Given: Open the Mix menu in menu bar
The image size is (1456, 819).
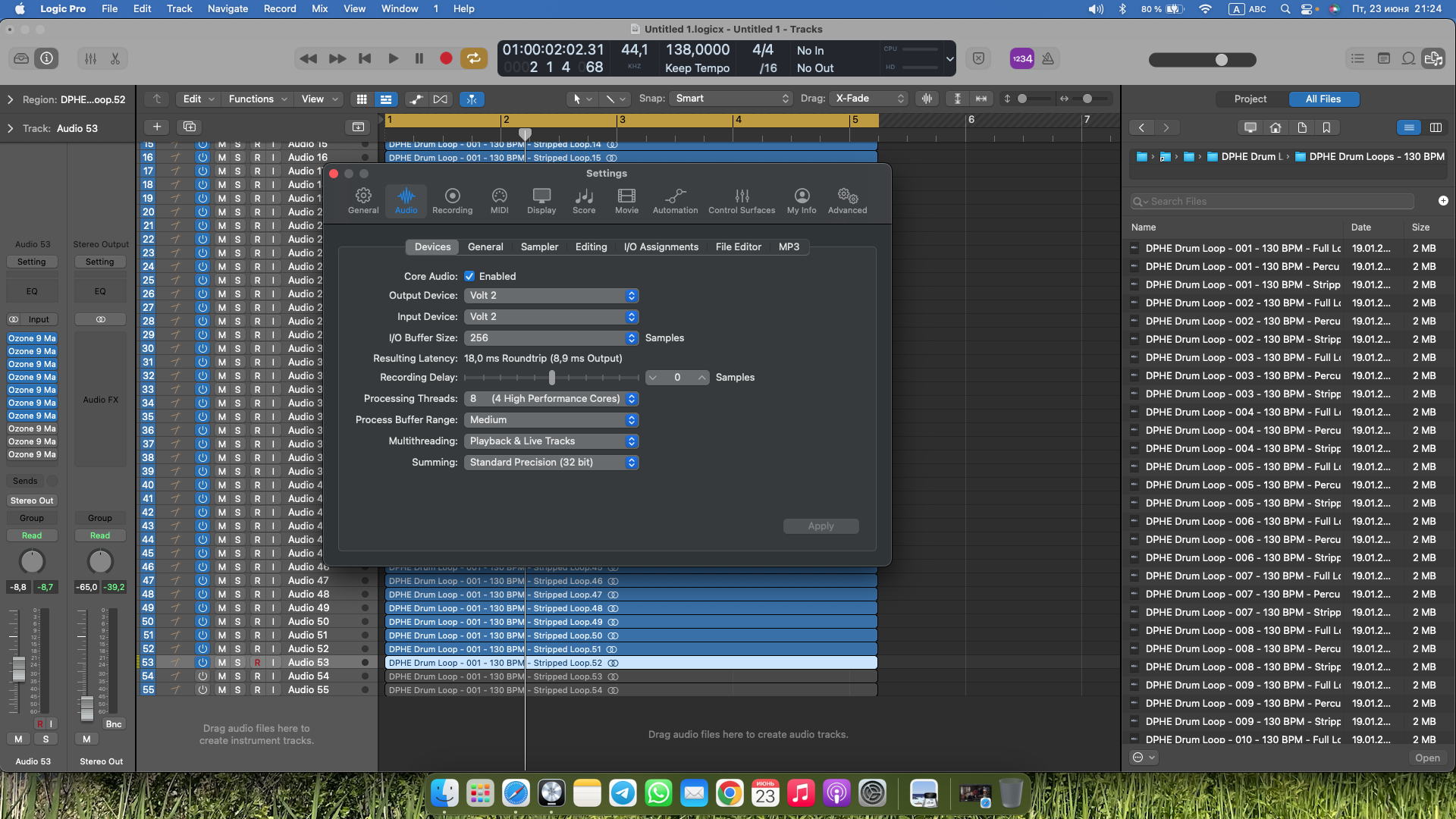Looking at the screenshot, I should pos(319,9).
